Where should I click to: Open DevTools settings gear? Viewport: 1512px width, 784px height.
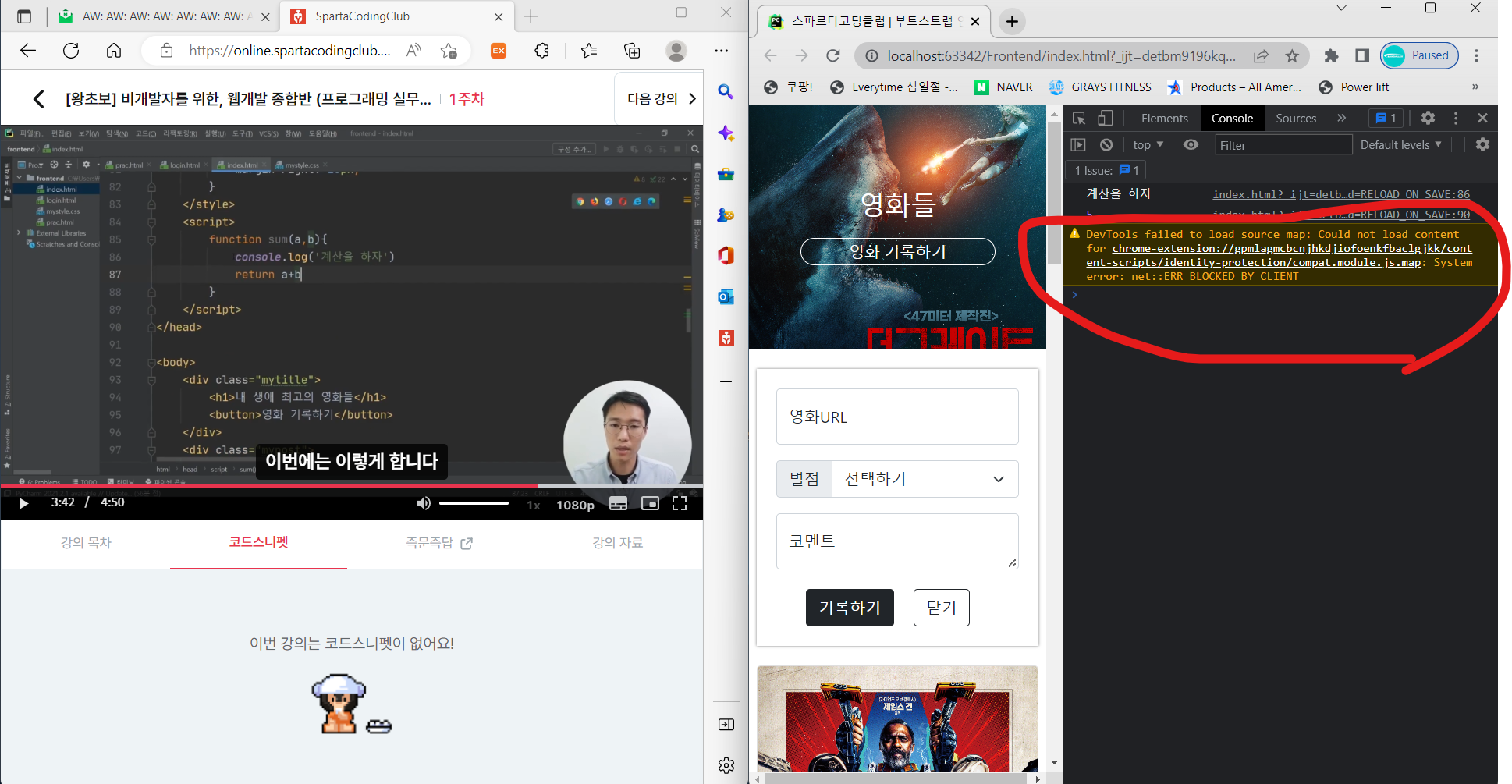[1428, 118]
